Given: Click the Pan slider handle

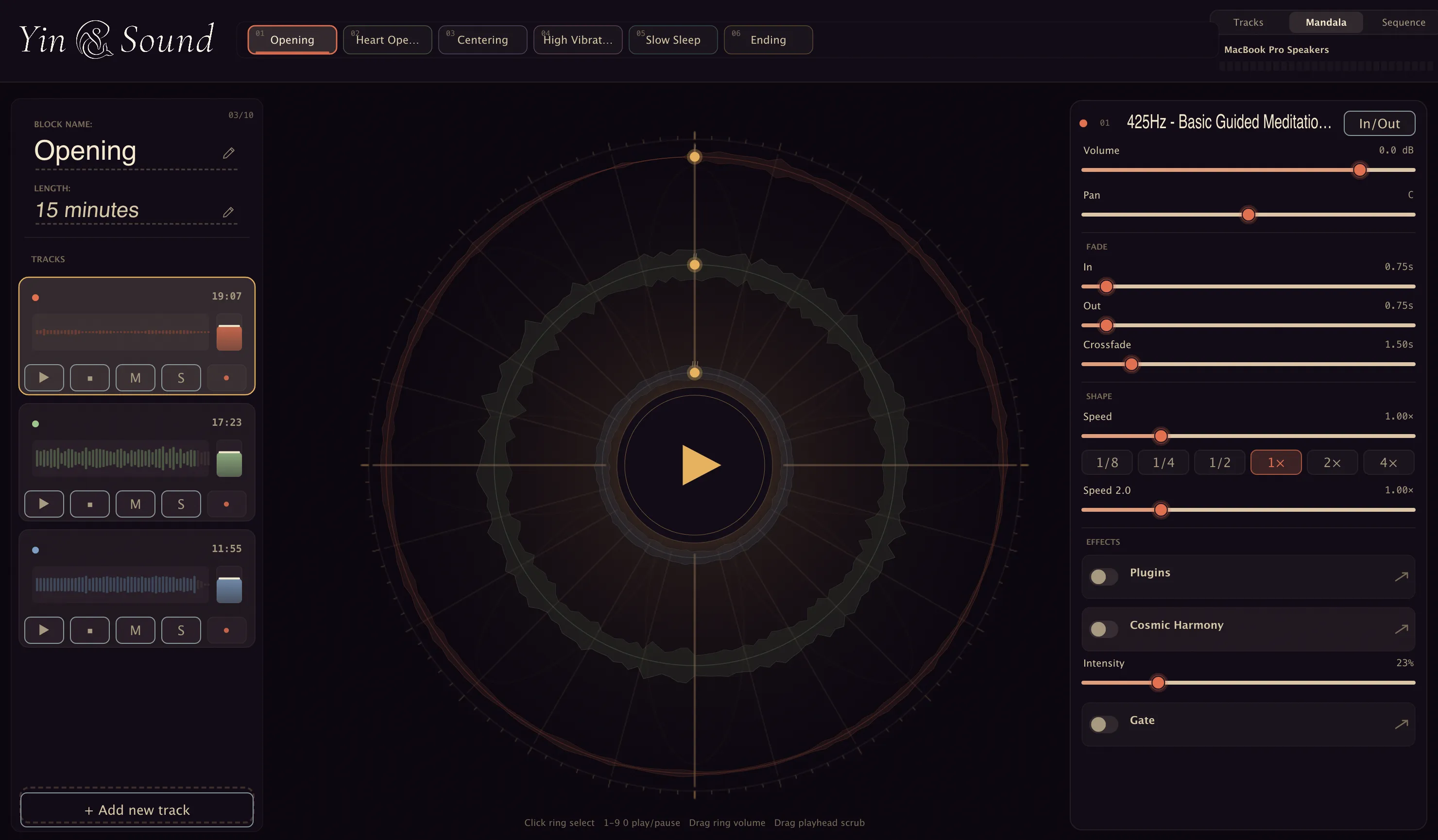Looking at the screenshot, I should (x=1249, y=215).
